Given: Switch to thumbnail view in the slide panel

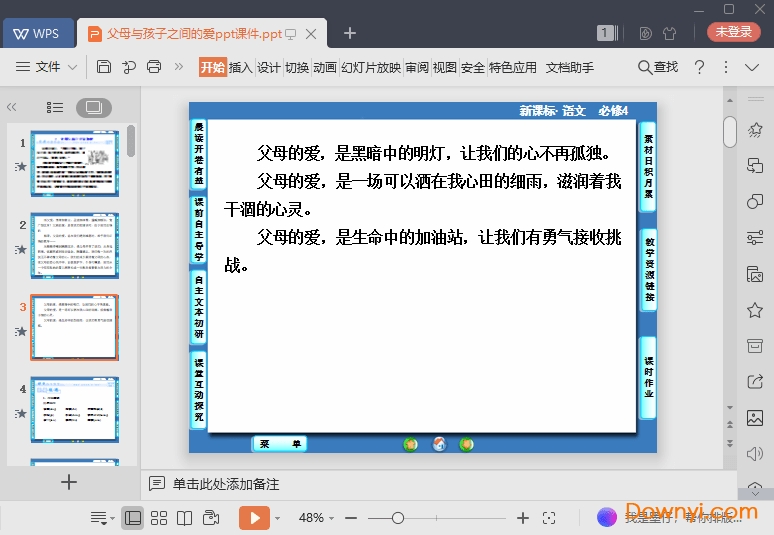Looking at the screenshot, I should coord(93,107).
